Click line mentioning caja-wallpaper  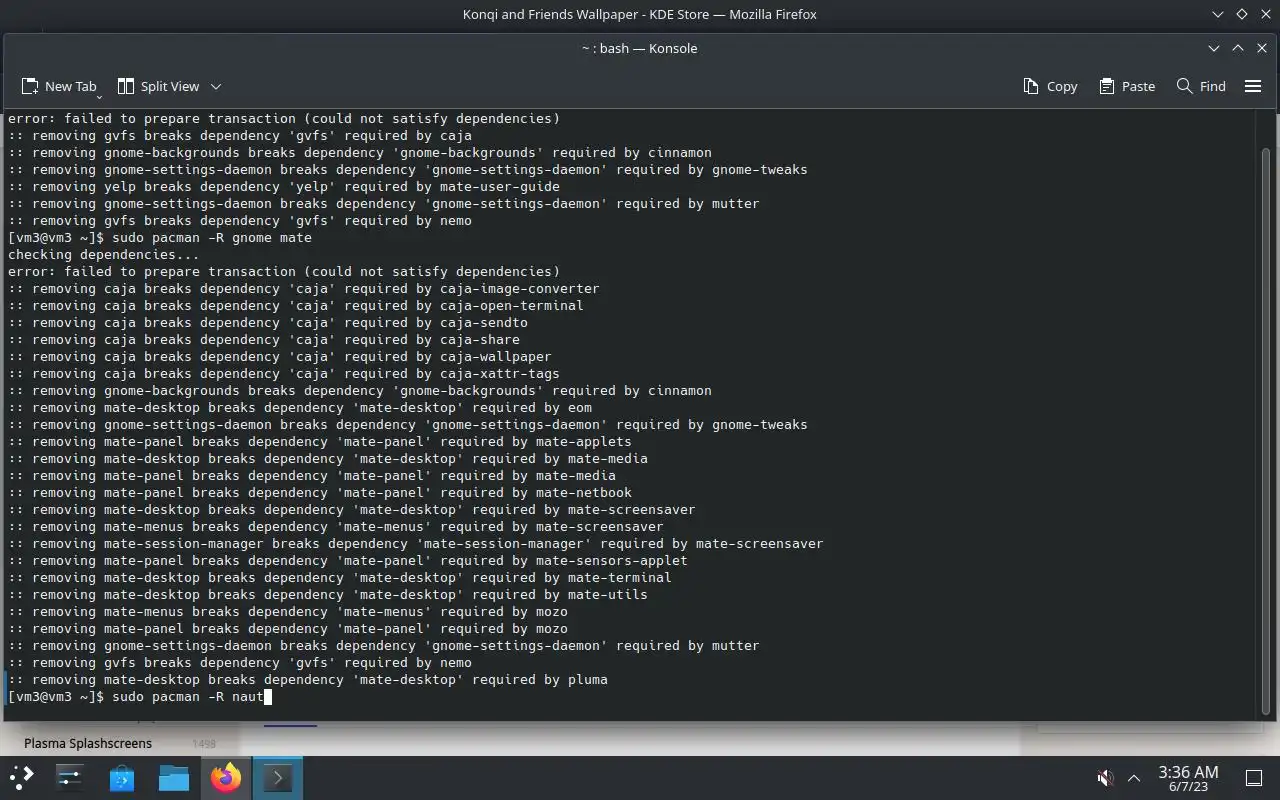pyautogui.click(x=280, y=356)
